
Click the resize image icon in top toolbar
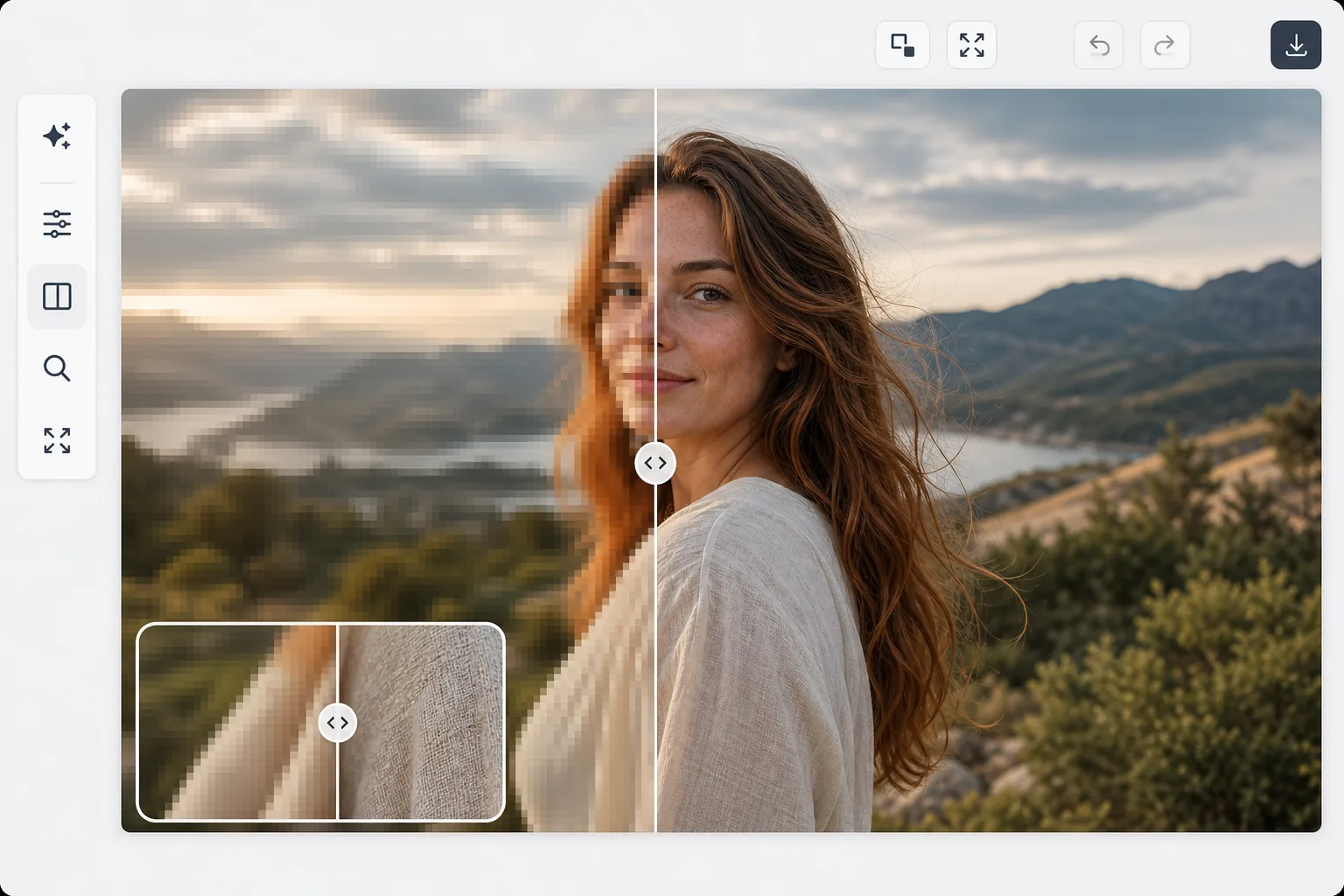coord(902,45)
